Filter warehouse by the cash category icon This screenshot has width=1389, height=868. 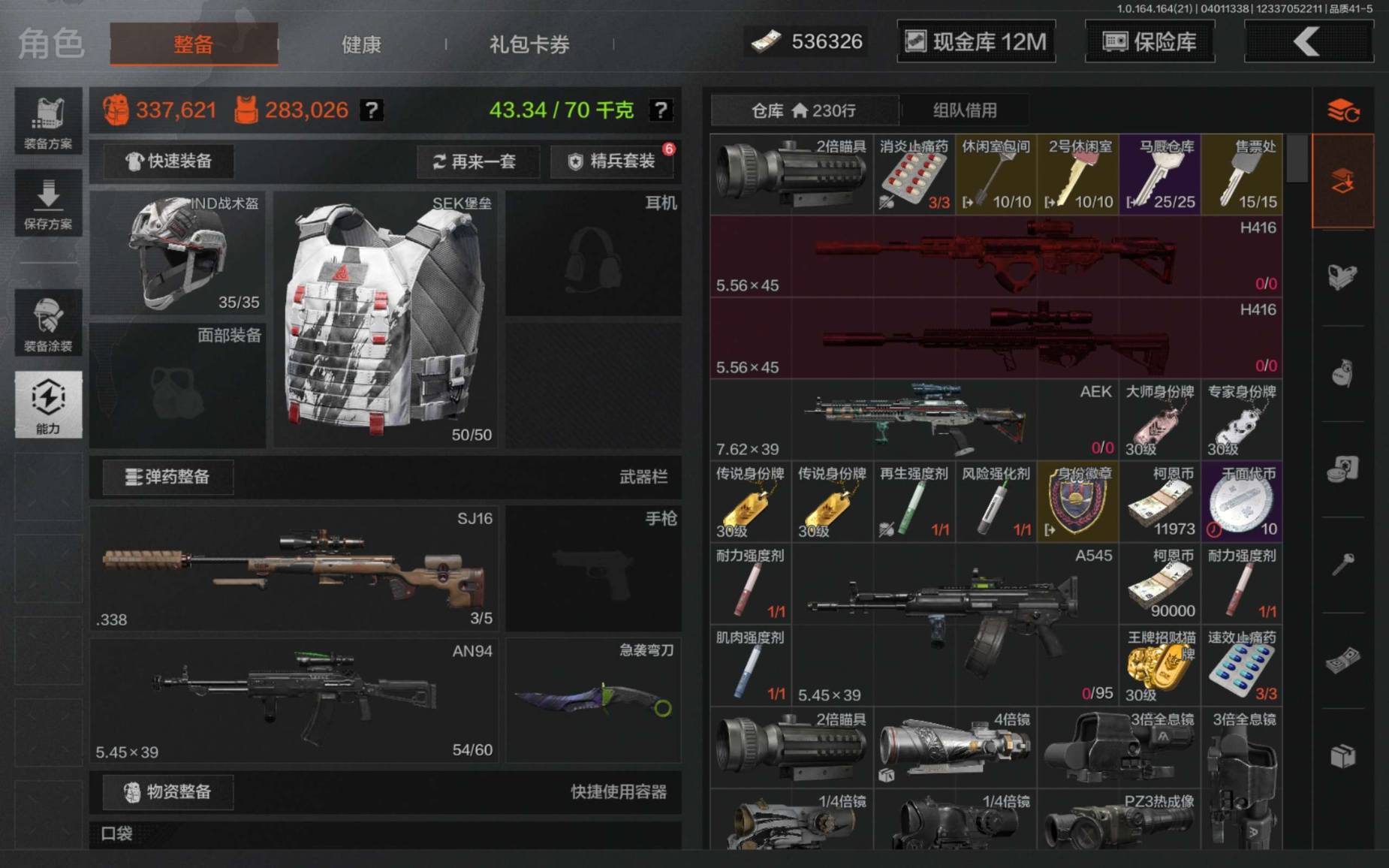(x=1343, y=661)
